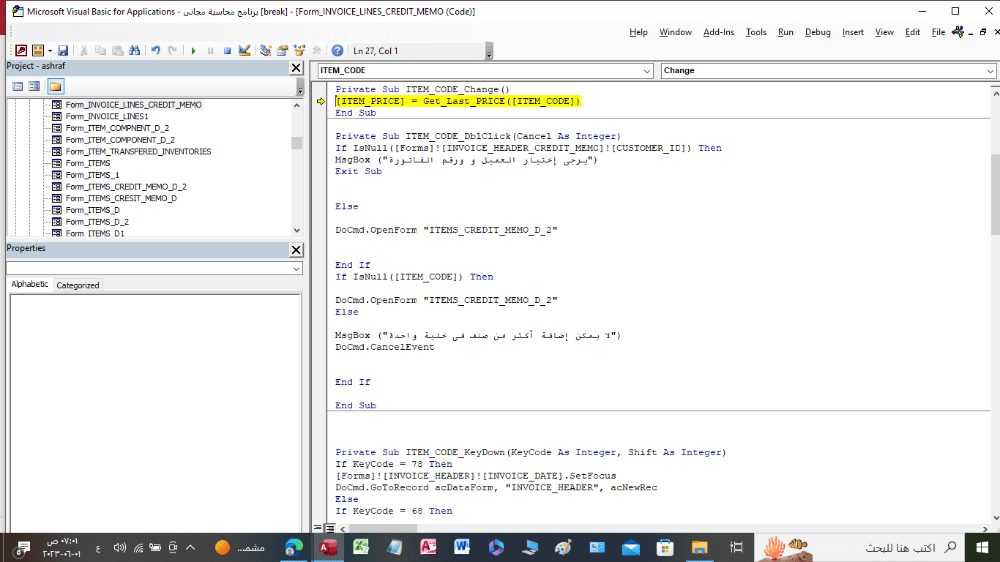Toggle Folders view in Project pane
Screen dimensions: 1000x562
(55, 86)
